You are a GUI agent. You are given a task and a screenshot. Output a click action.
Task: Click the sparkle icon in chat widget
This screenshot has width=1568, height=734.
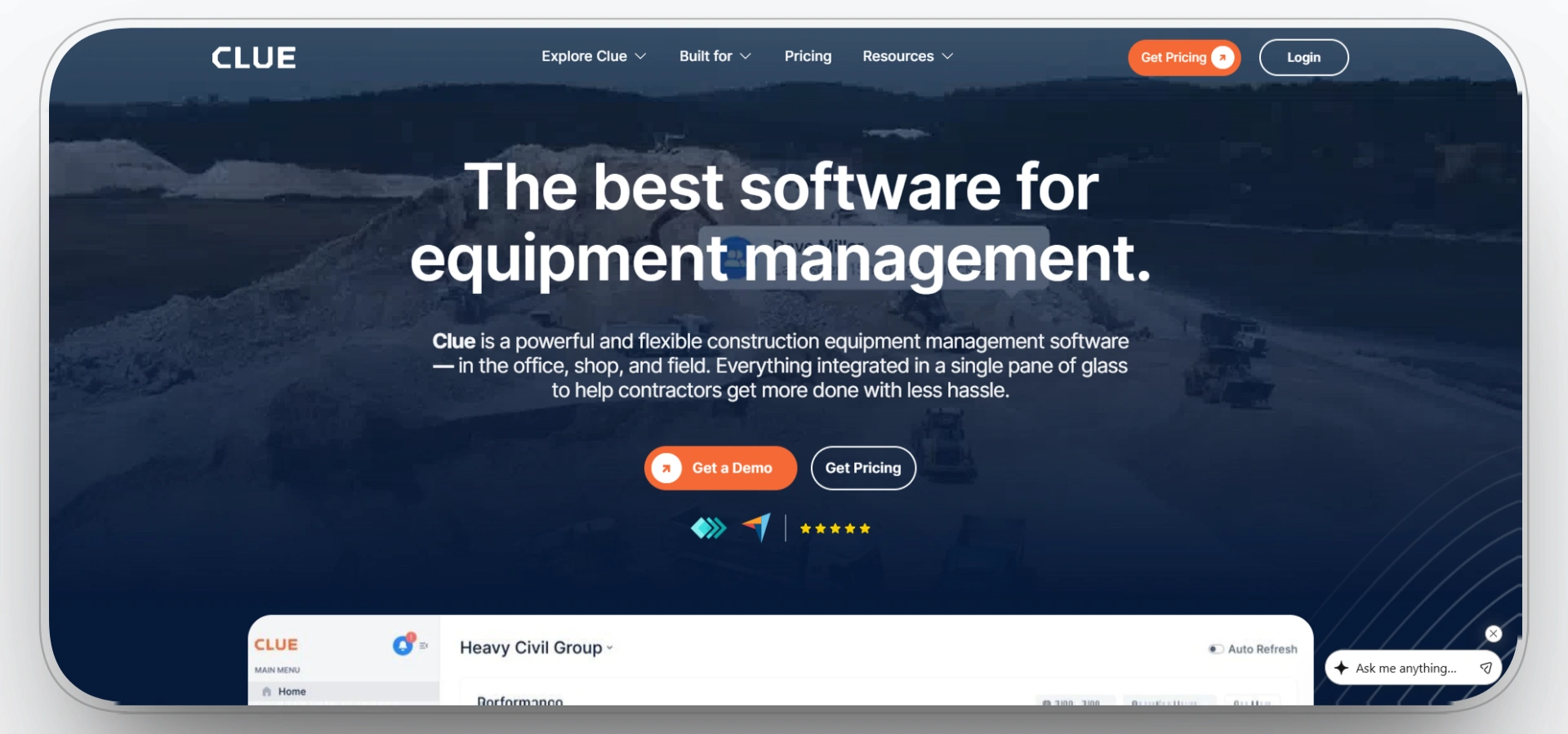1341,668
